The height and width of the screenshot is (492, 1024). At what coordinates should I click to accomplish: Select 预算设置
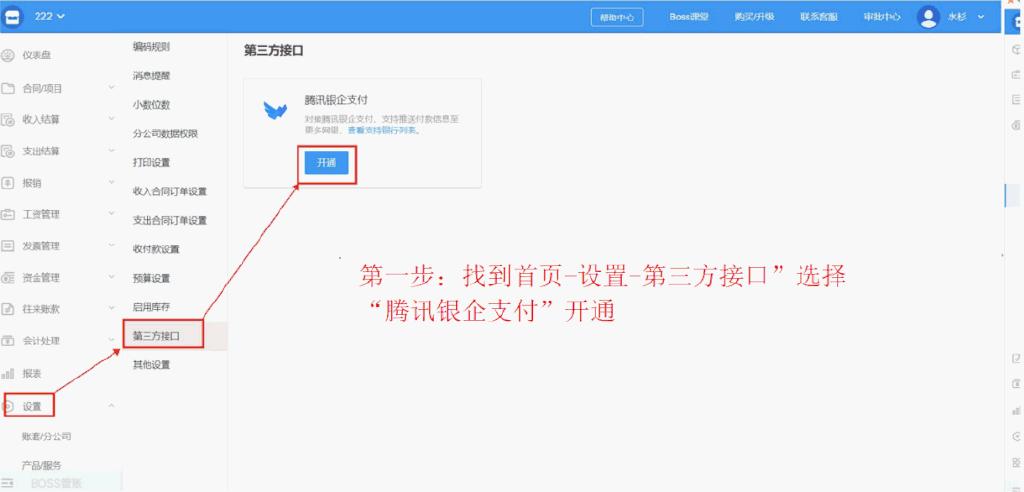point(152,278)
